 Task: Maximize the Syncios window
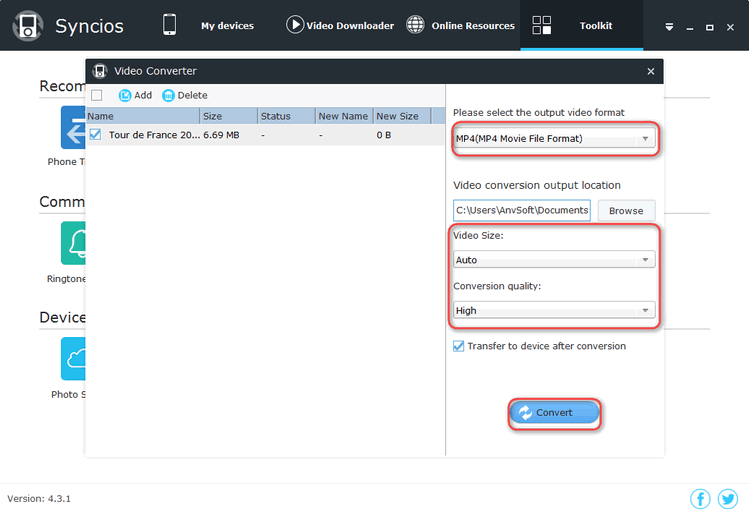point(710,28)
